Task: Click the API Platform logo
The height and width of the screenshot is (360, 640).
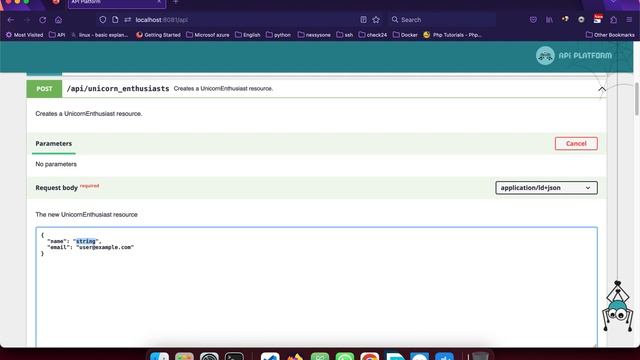Action: coord(574,56)
